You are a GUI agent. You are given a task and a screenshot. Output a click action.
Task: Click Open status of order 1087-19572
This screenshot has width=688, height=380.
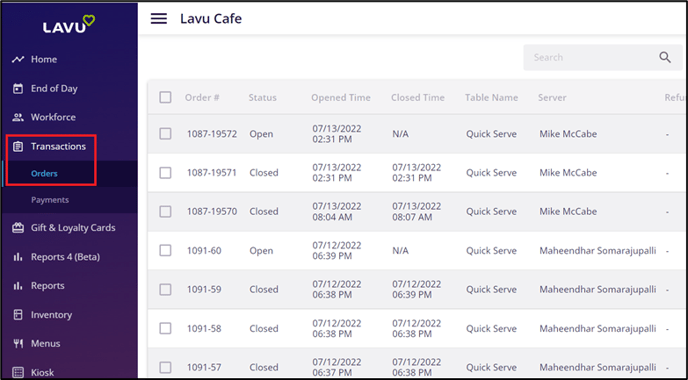261,134
